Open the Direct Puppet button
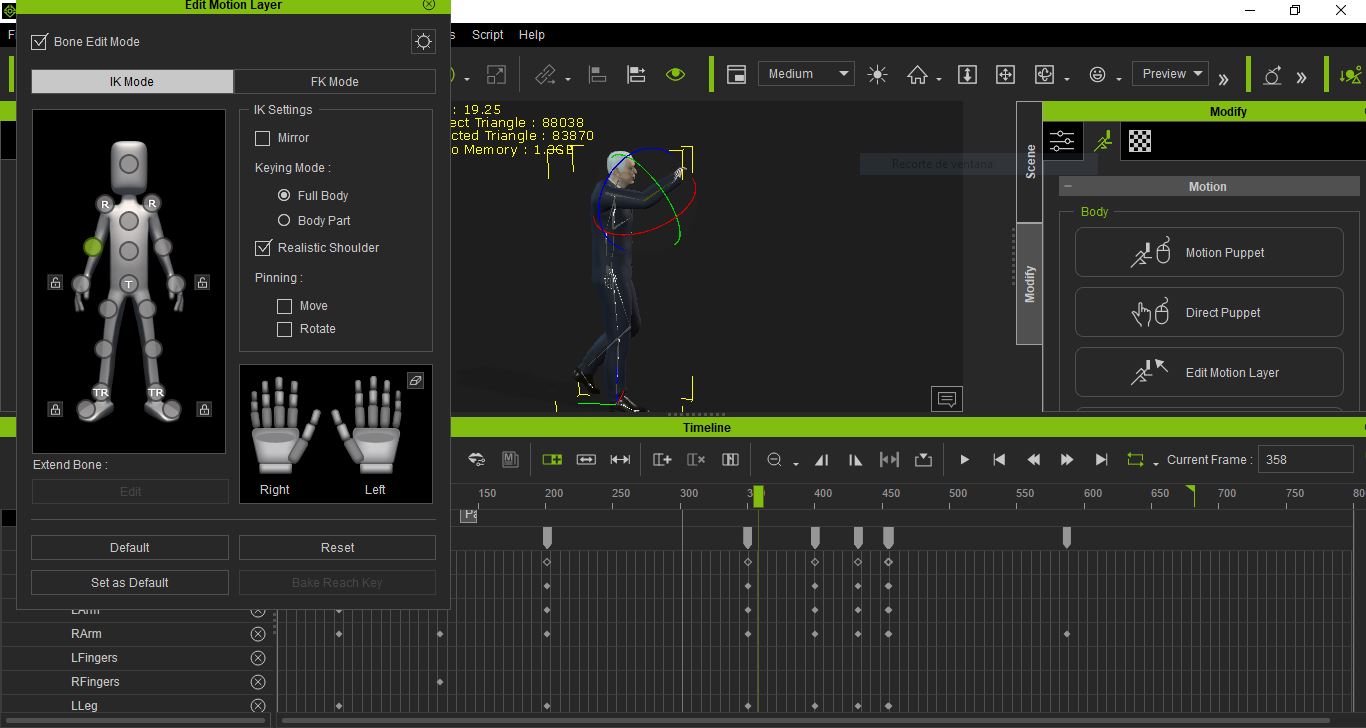Image resolution: width=1366 pixels, height=728 pixels. 1209,313
